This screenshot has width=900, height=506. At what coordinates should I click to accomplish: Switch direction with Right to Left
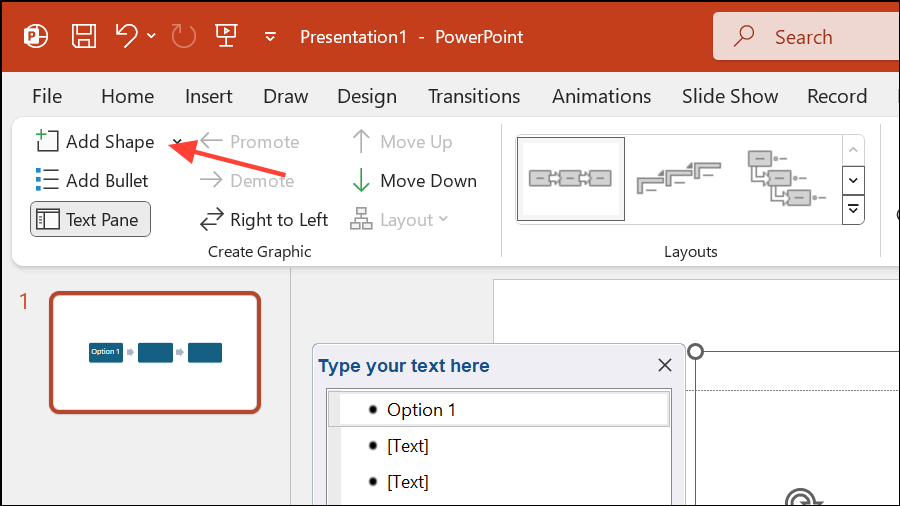pyautogui.click(x=264, y=220)
